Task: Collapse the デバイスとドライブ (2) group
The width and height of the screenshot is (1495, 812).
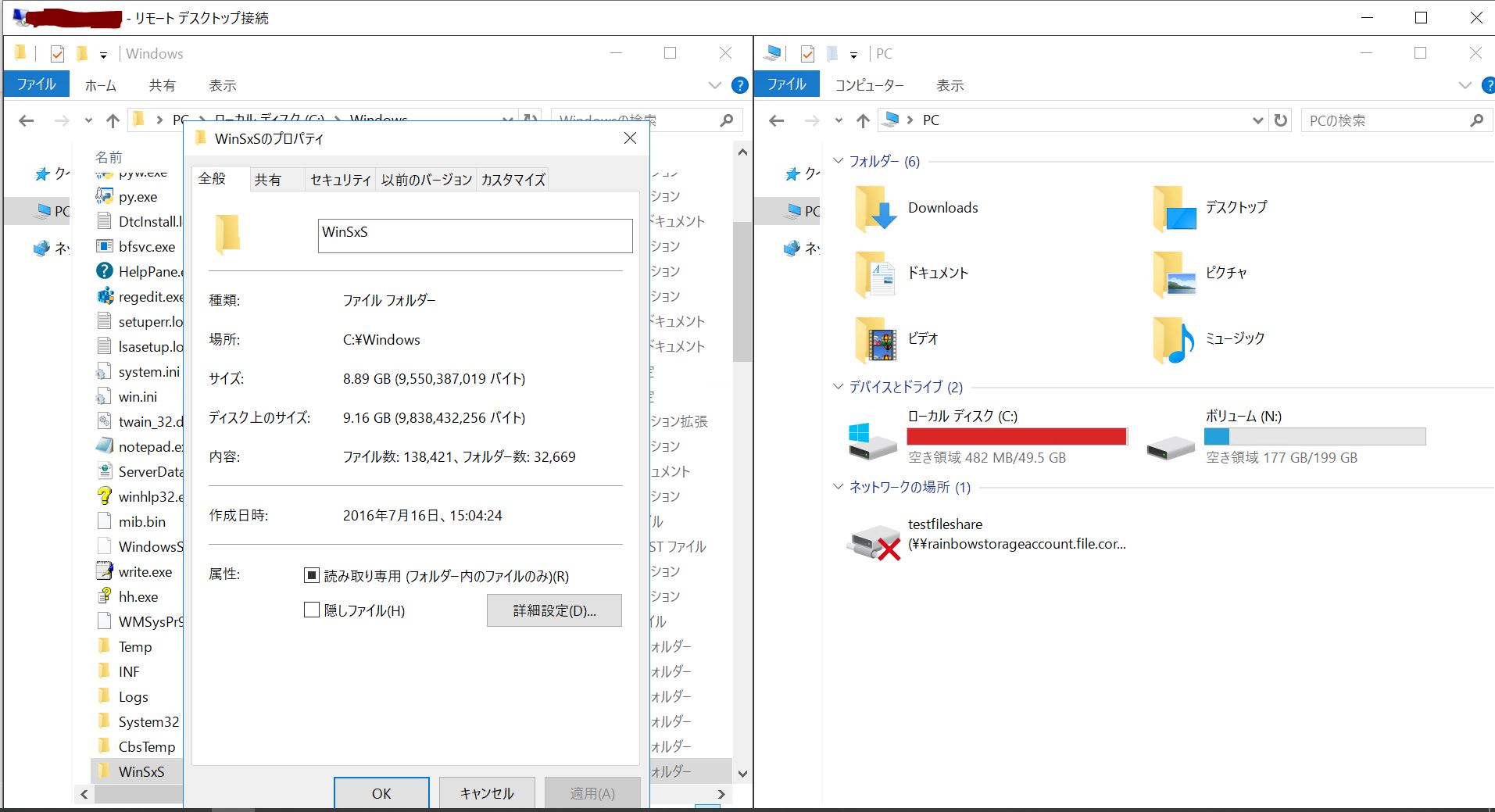Action: (x=839, y=387)
